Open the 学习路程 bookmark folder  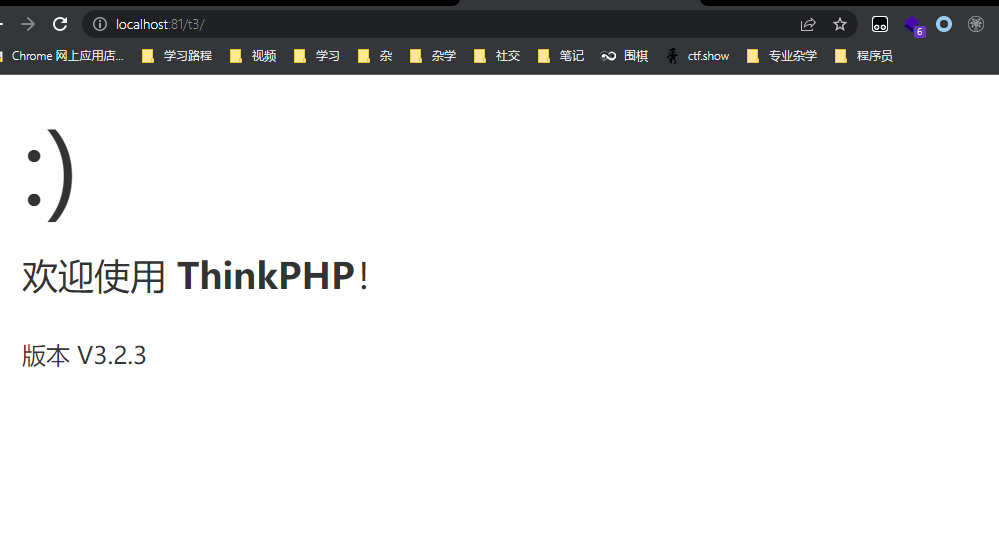176,56
